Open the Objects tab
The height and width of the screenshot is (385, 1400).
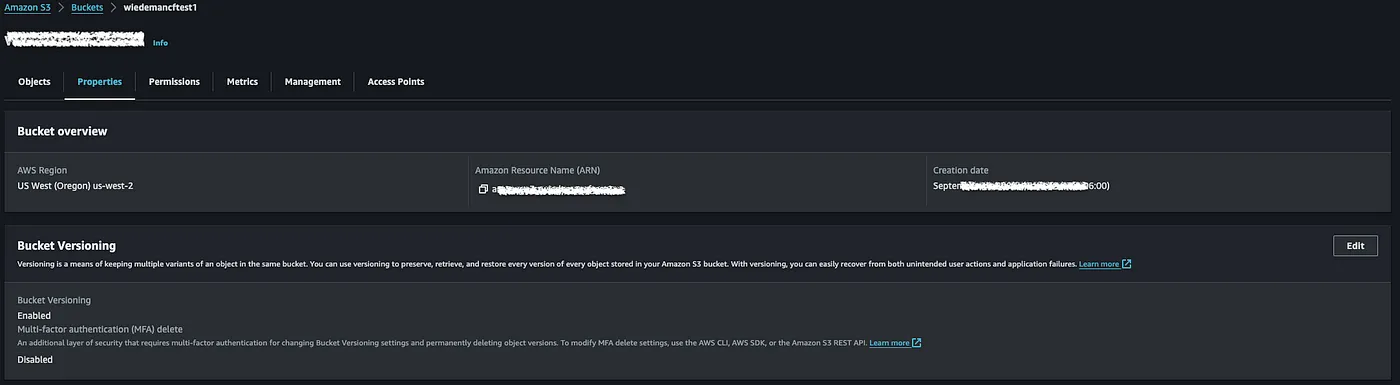pyautogui.click(x=34, y=82)
